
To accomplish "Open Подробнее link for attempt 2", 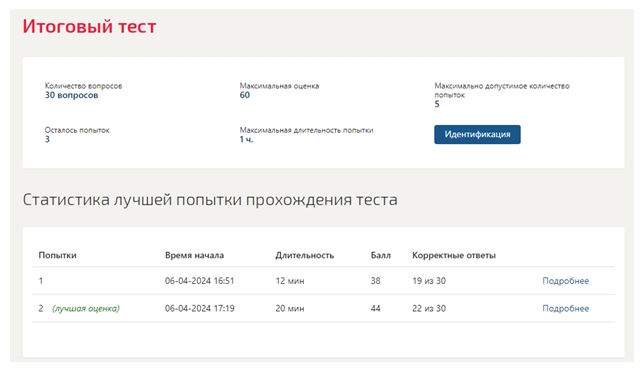I will tap(566, 309).
